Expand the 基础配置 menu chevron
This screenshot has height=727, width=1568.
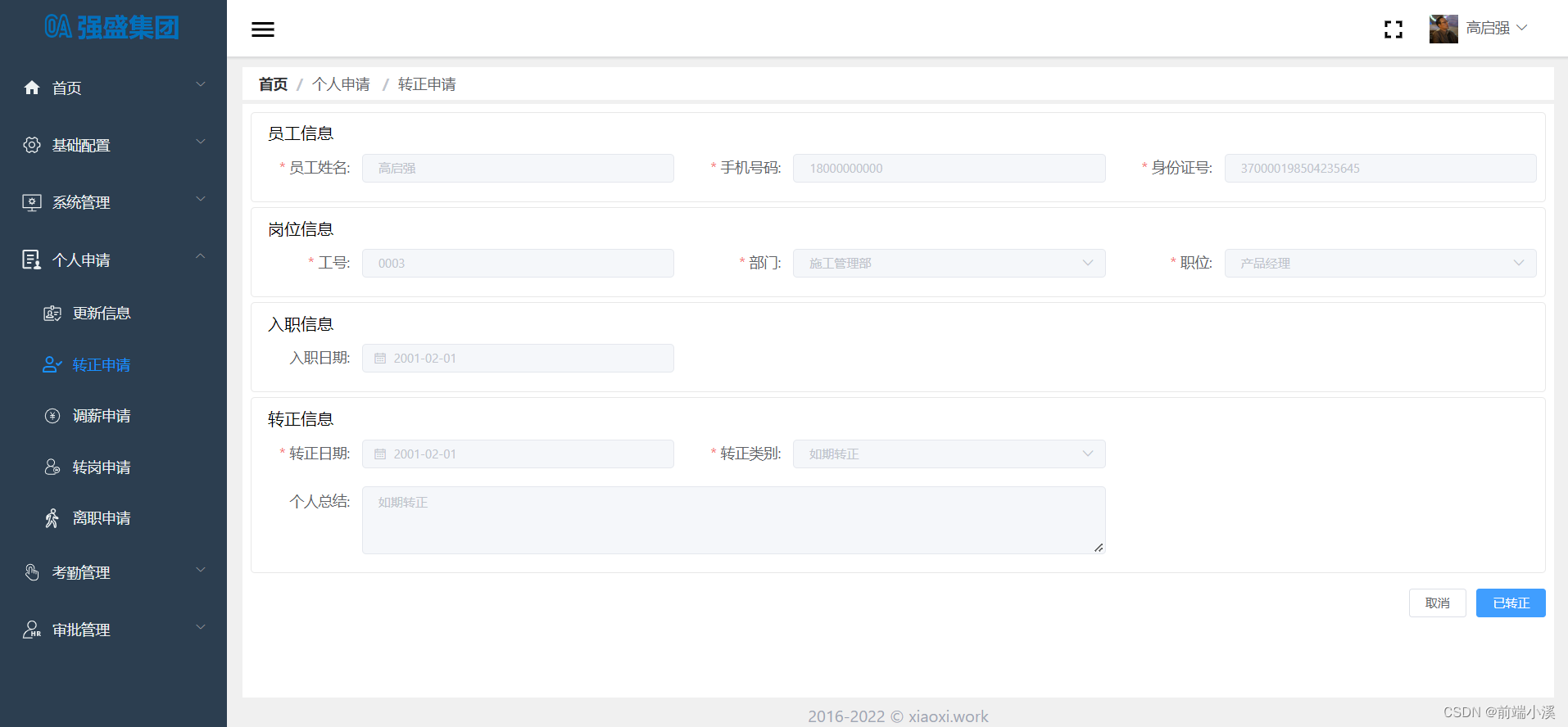[201, 142]
